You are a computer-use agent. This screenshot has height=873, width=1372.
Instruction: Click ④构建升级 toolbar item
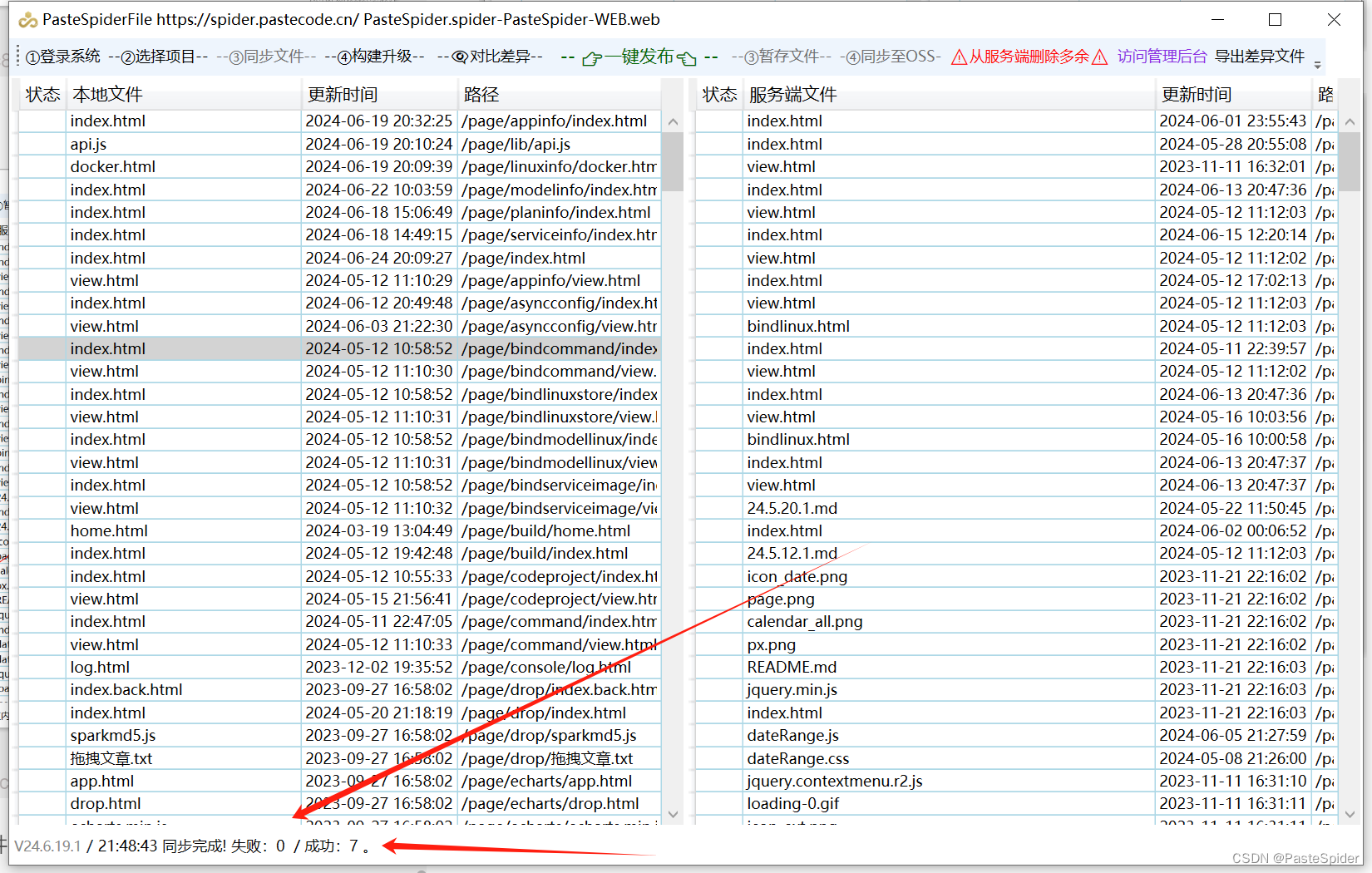click(x=374, y=57)
